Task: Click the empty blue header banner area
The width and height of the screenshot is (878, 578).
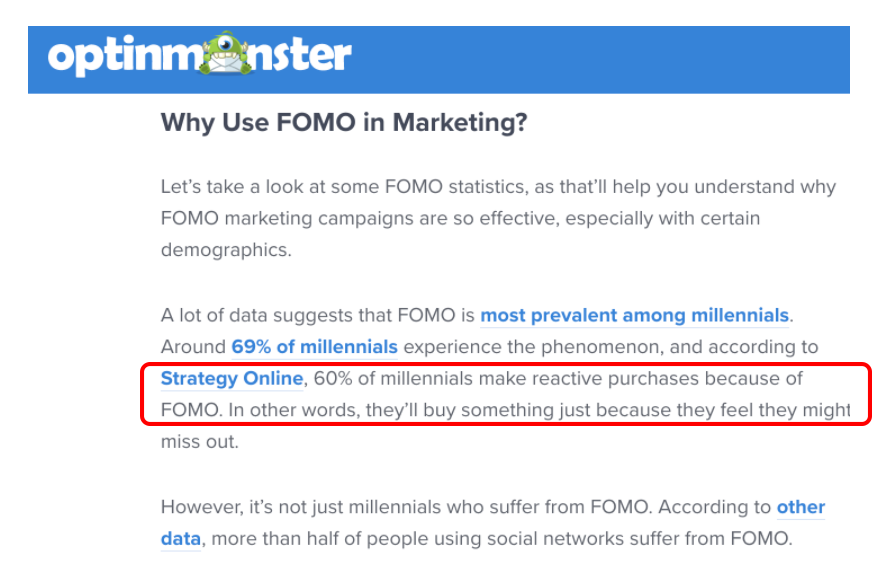Action: (599, 59)
